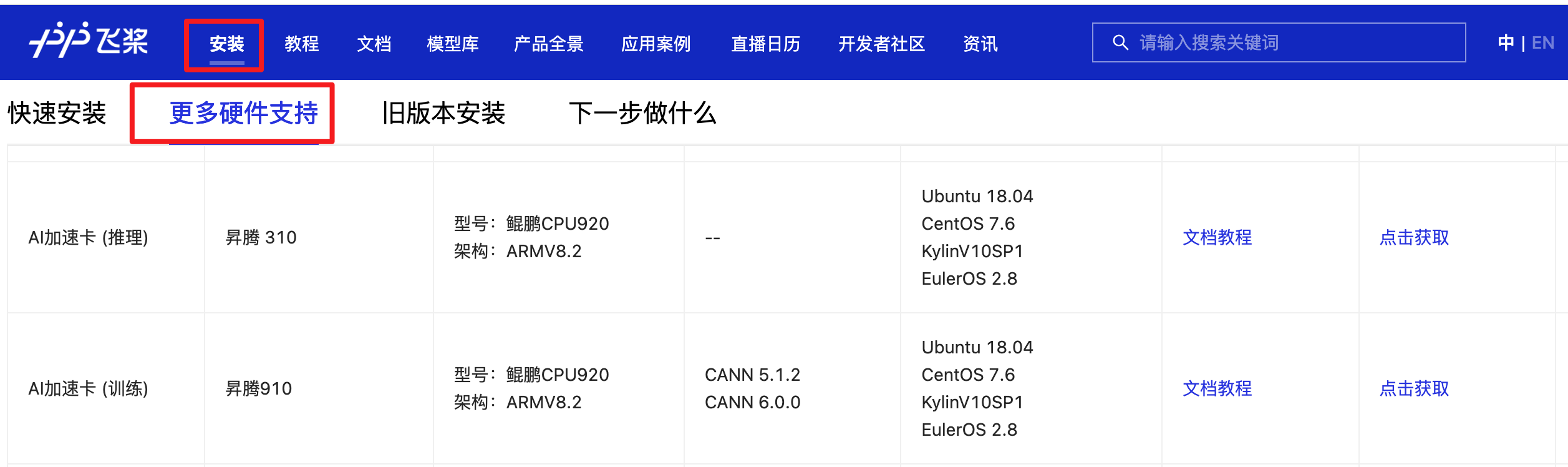Open the 直播日历 page

pyautogui.click(x=766, y=44)
